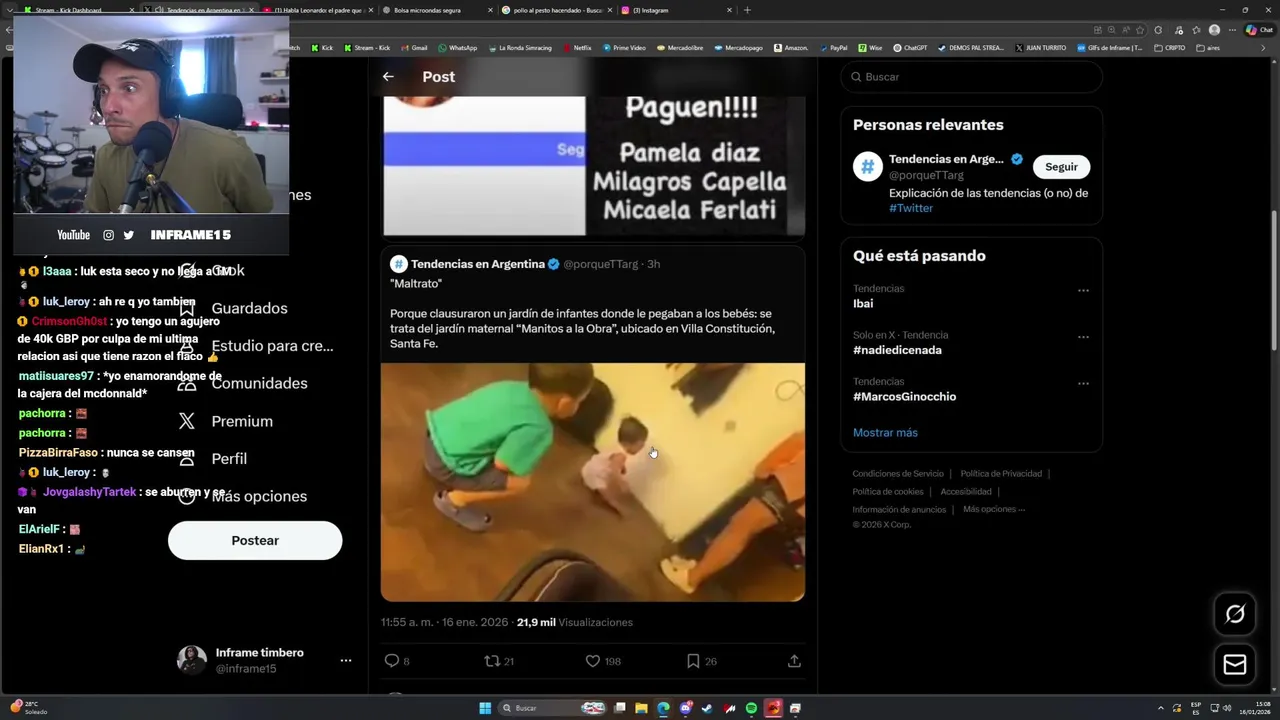The image size is (1280, 720).
Task: Click the Postear button
Action: click(255, 540)
